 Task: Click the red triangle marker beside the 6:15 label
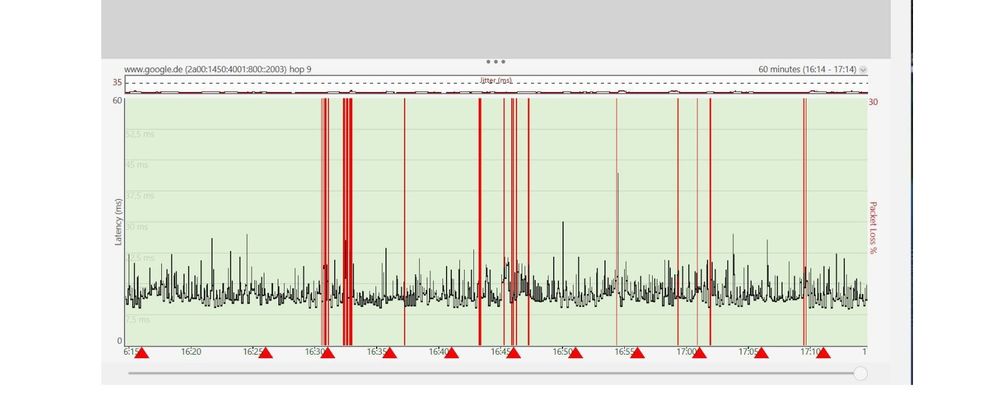point(142,353)
